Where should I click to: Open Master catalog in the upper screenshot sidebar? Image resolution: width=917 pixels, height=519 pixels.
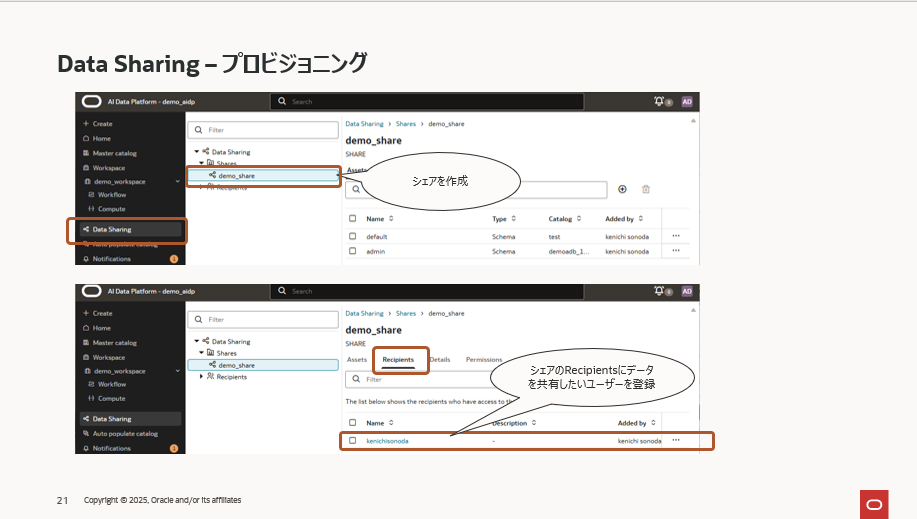tap(109, 153)
